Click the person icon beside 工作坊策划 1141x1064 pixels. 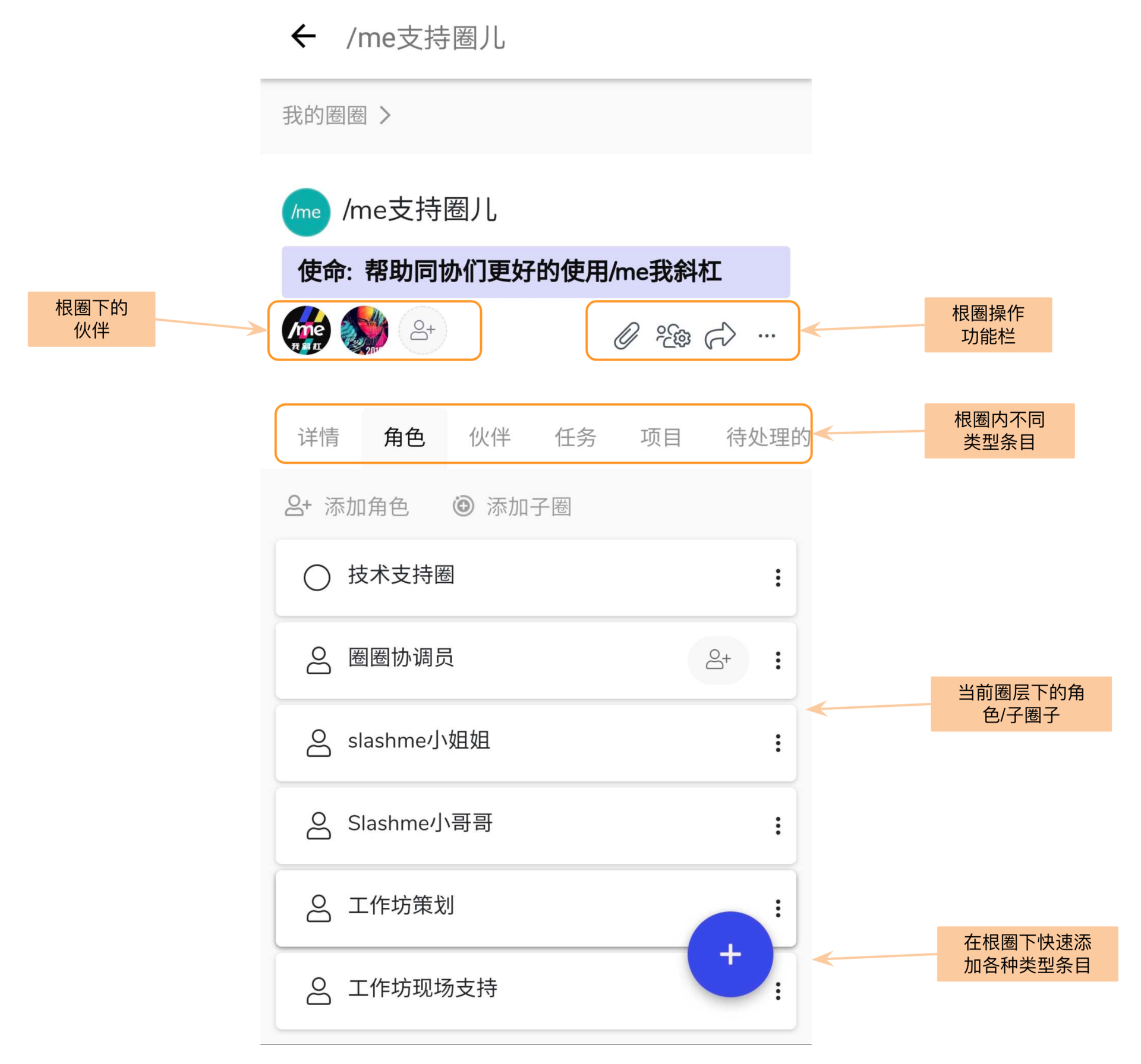pos(319,908)
